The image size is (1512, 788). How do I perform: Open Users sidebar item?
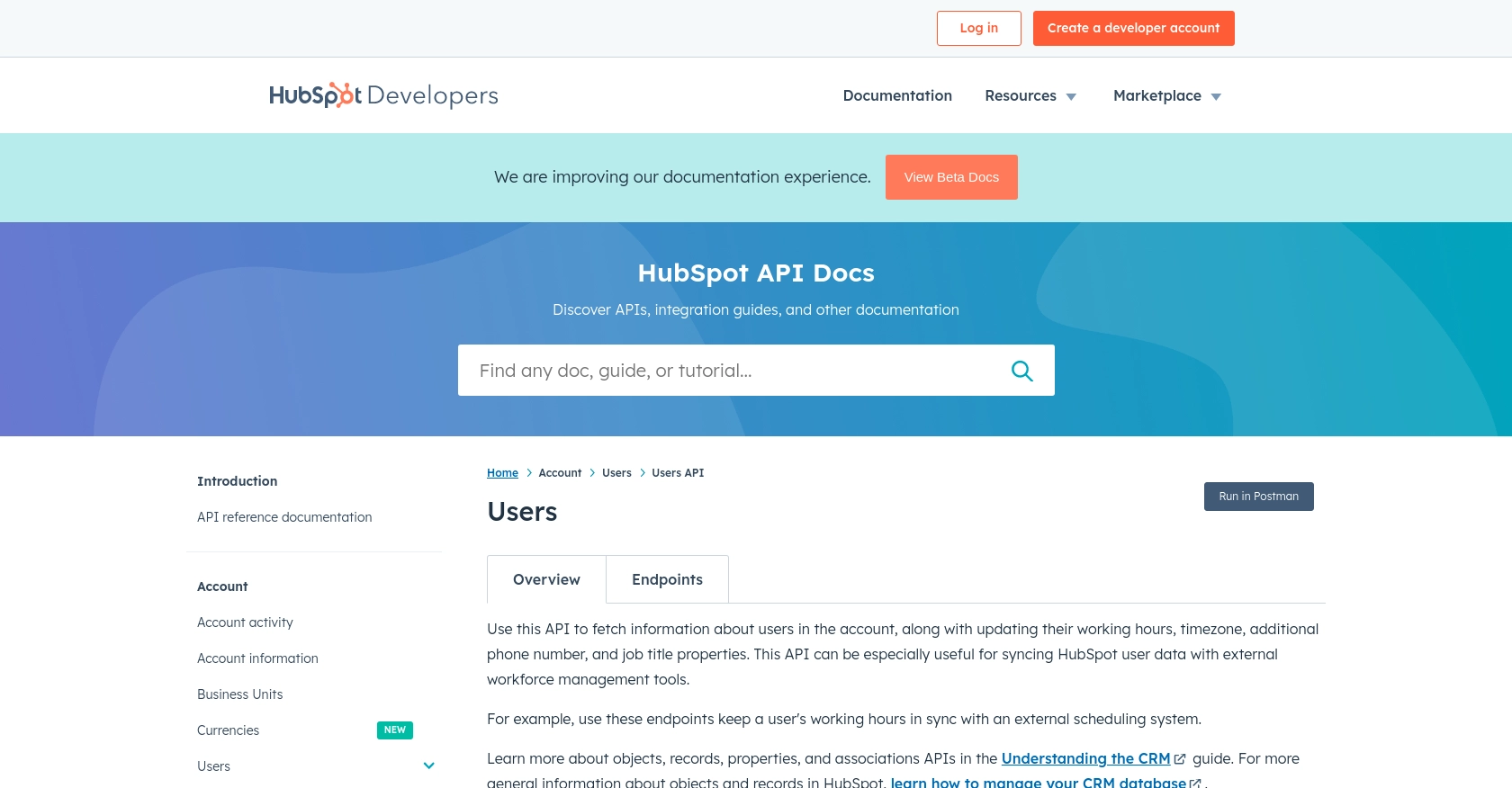213,766
